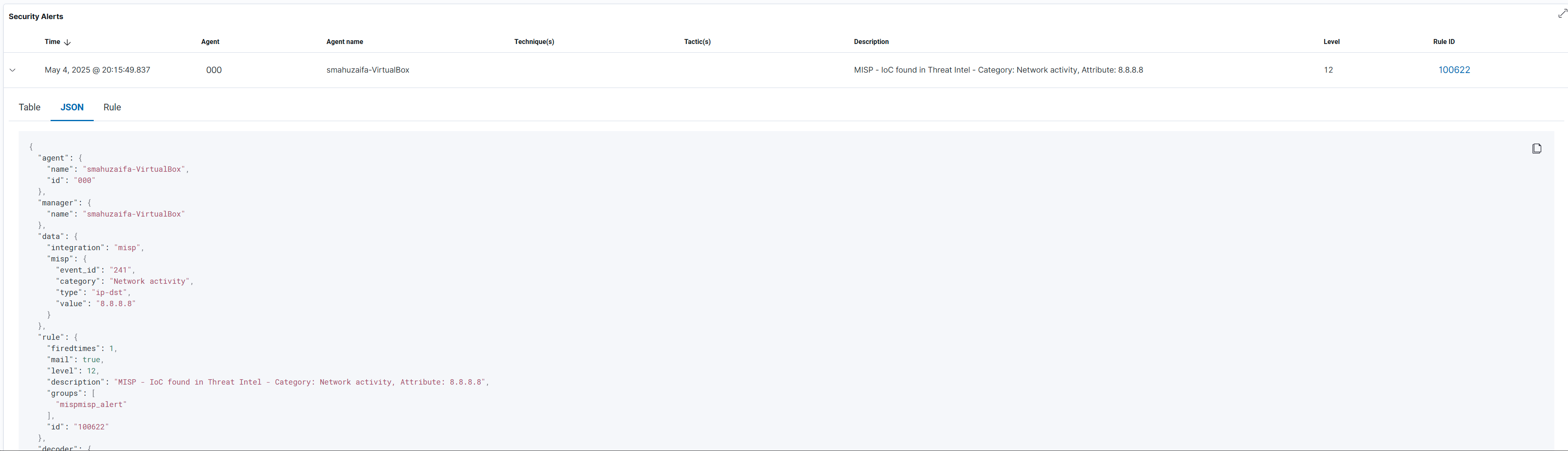Sort by Time column arrow

68,42
